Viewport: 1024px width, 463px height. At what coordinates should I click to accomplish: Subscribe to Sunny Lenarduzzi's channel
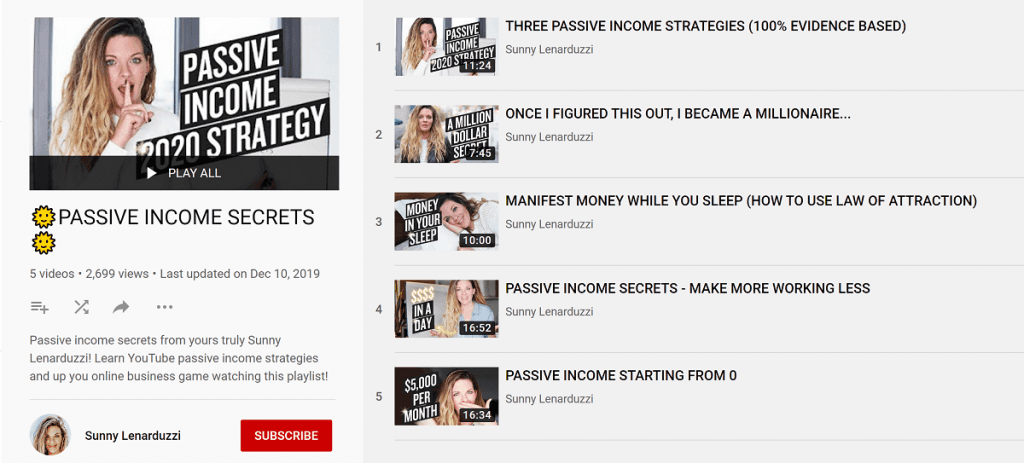[x=286, y=436]
